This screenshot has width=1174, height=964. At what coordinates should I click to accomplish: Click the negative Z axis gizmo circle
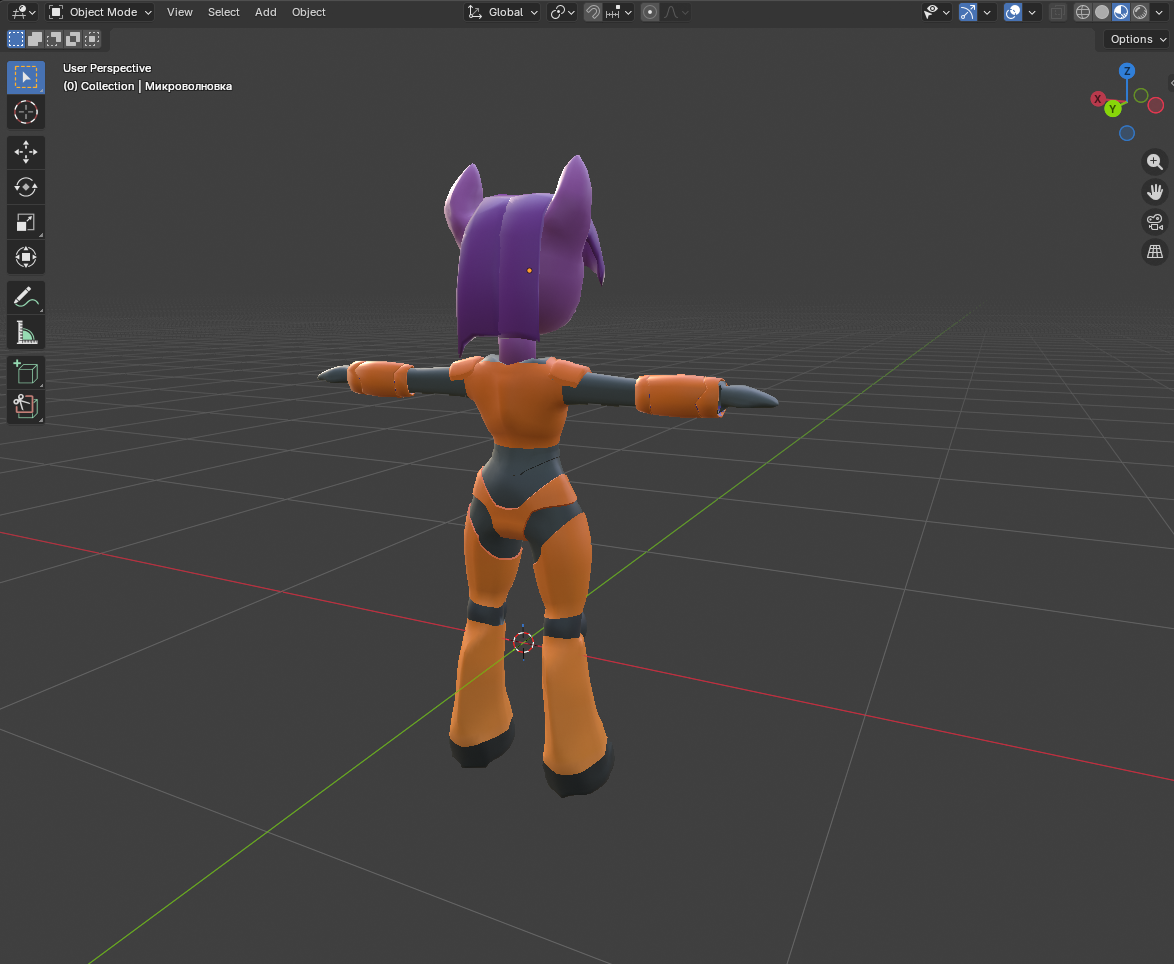(x=1127, y=133)
